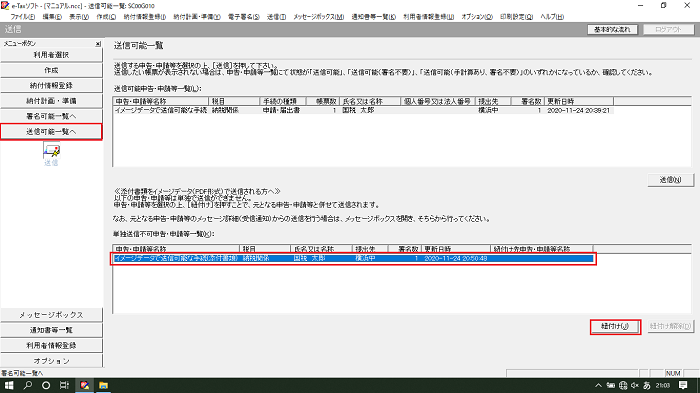The height and width of the screenshot is (393, 700).
Task: Click the 送信(N) button
Action: click(x=671, y=180)
